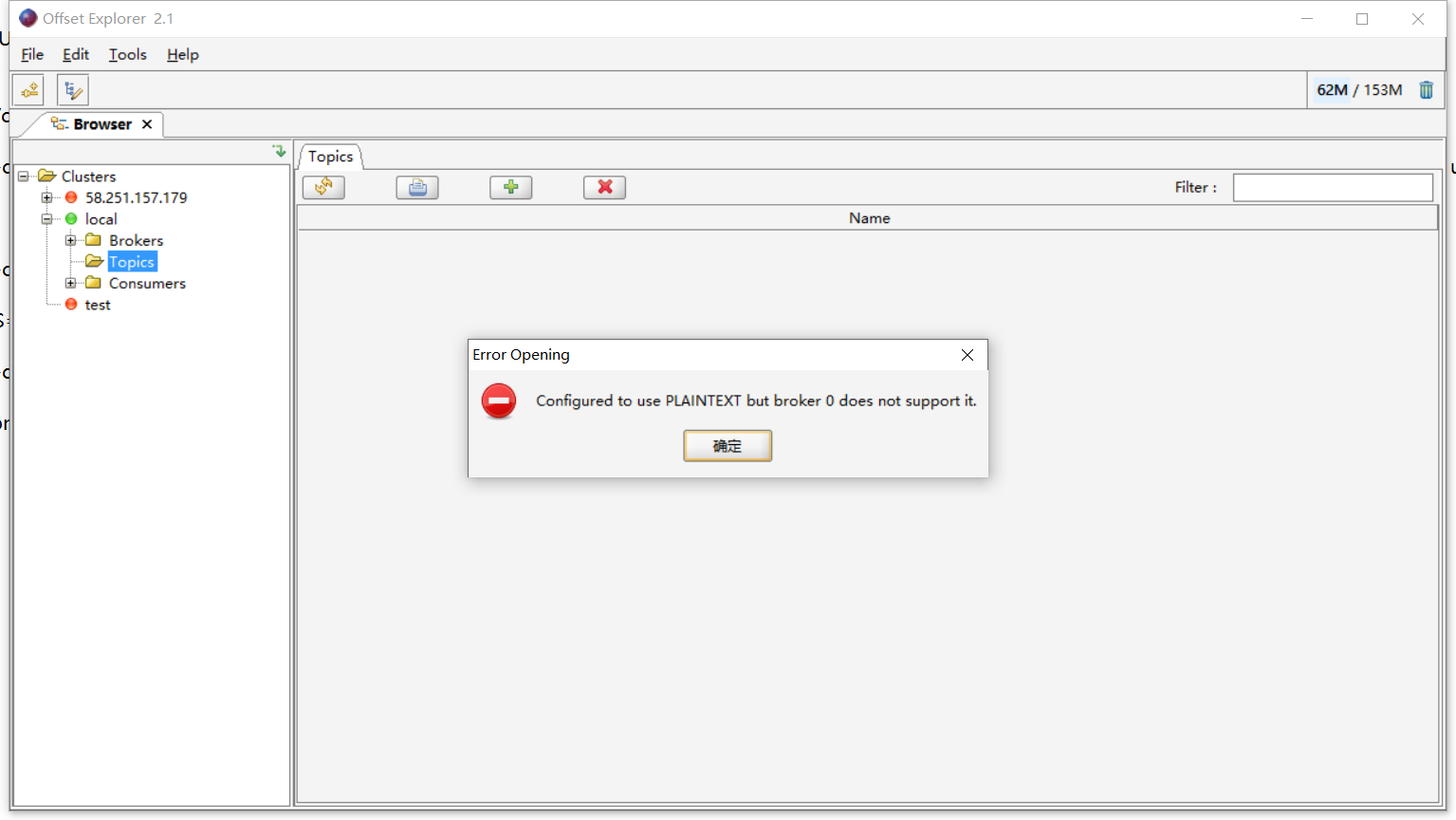Run garbage collection via trash can icon
1456x820 pixels.
pos(1426,90)
